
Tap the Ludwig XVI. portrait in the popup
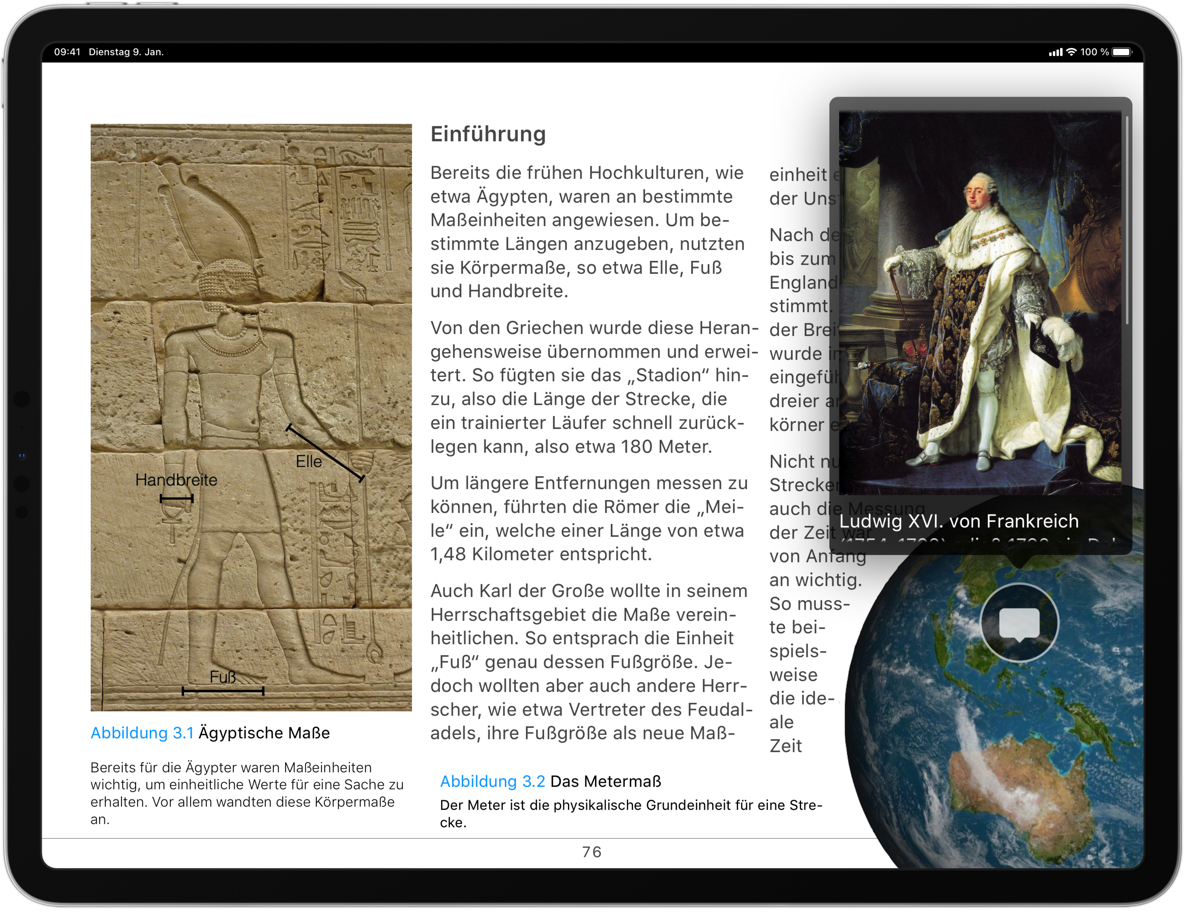(x=980, y=302)
